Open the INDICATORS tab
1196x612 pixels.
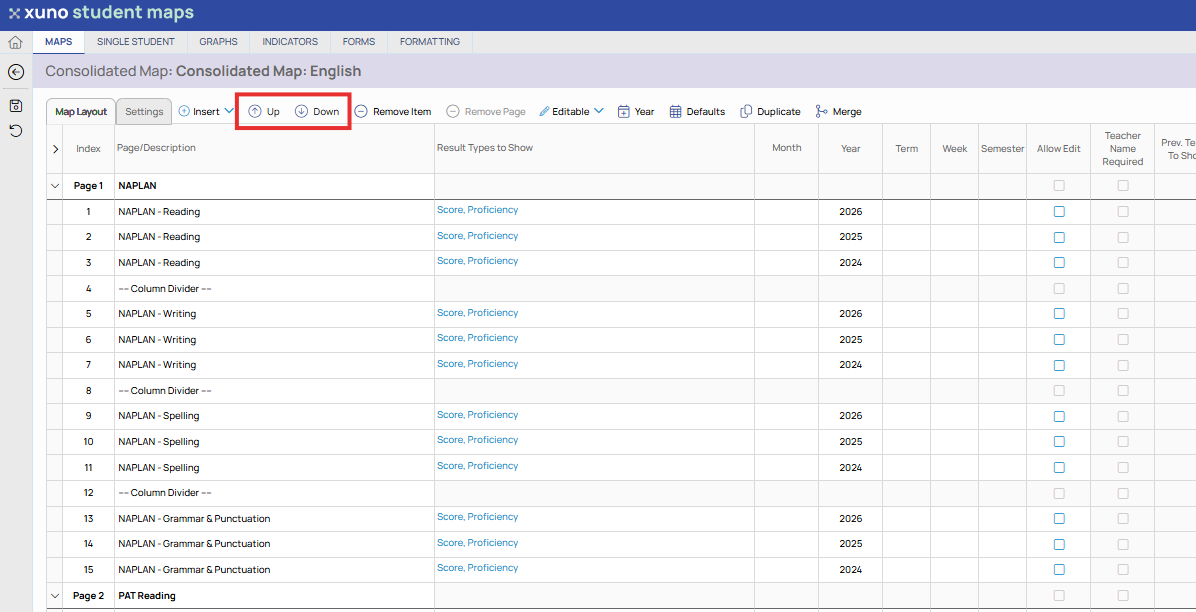(290, 42)
